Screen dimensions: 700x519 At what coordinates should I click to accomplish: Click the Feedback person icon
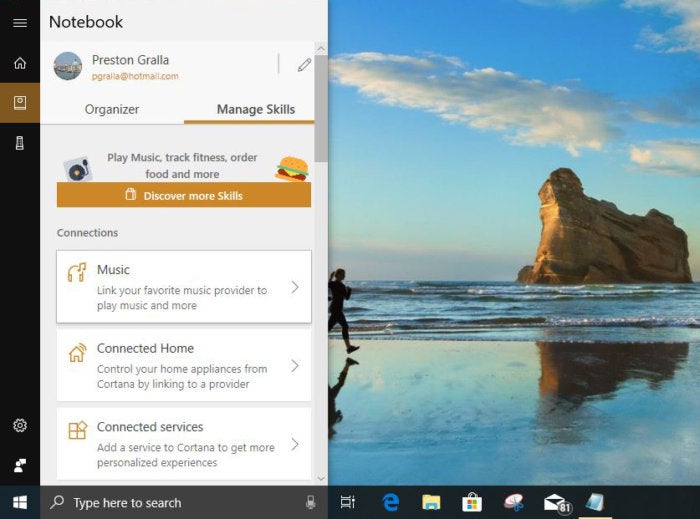[20, 465]
